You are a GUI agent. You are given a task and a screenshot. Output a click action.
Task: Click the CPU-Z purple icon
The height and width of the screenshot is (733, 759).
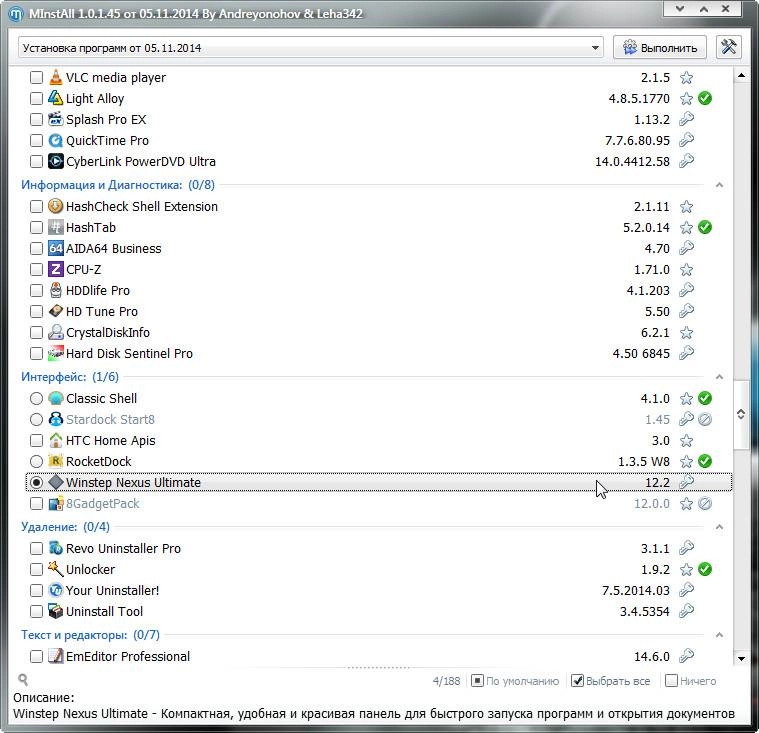pyautogui.click(x=56, y=270)
